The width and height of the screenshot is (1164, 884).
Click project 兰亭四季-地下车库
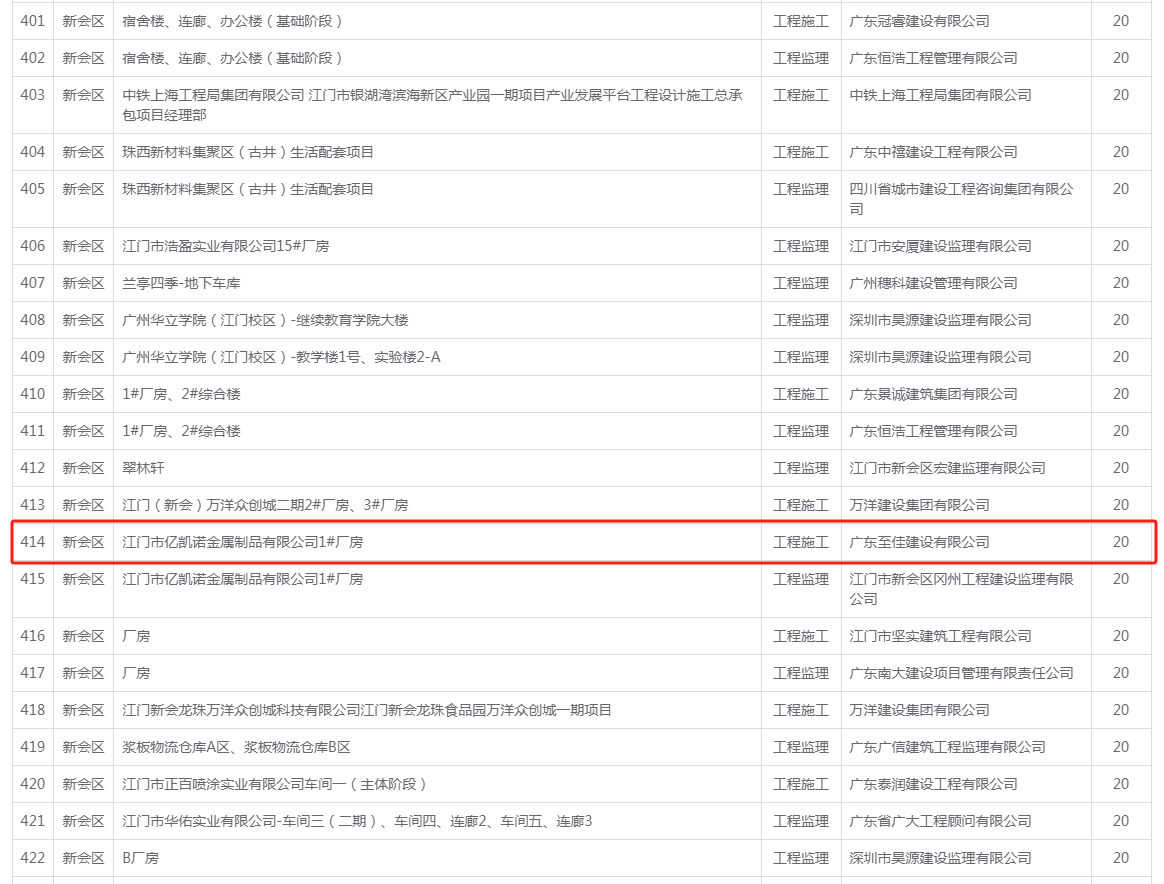tap(181, 283)
